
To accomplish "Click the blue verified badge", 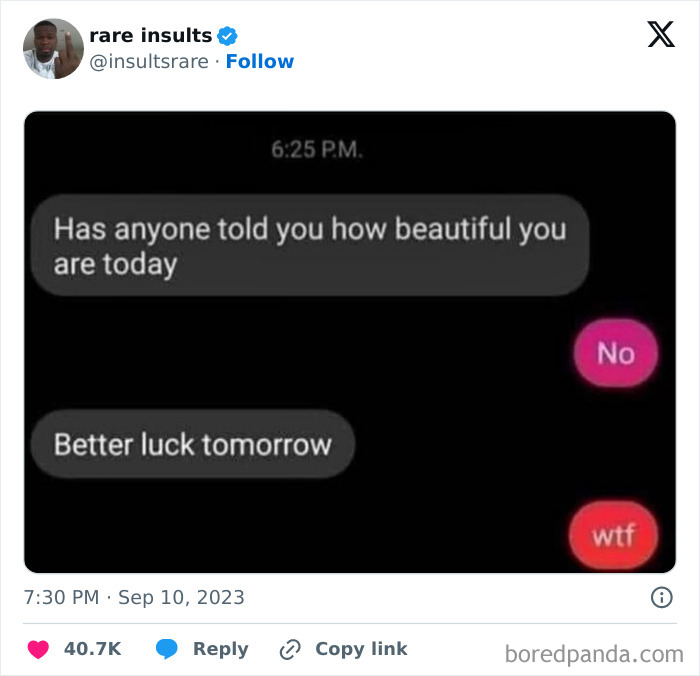I will tap(229, 36).
